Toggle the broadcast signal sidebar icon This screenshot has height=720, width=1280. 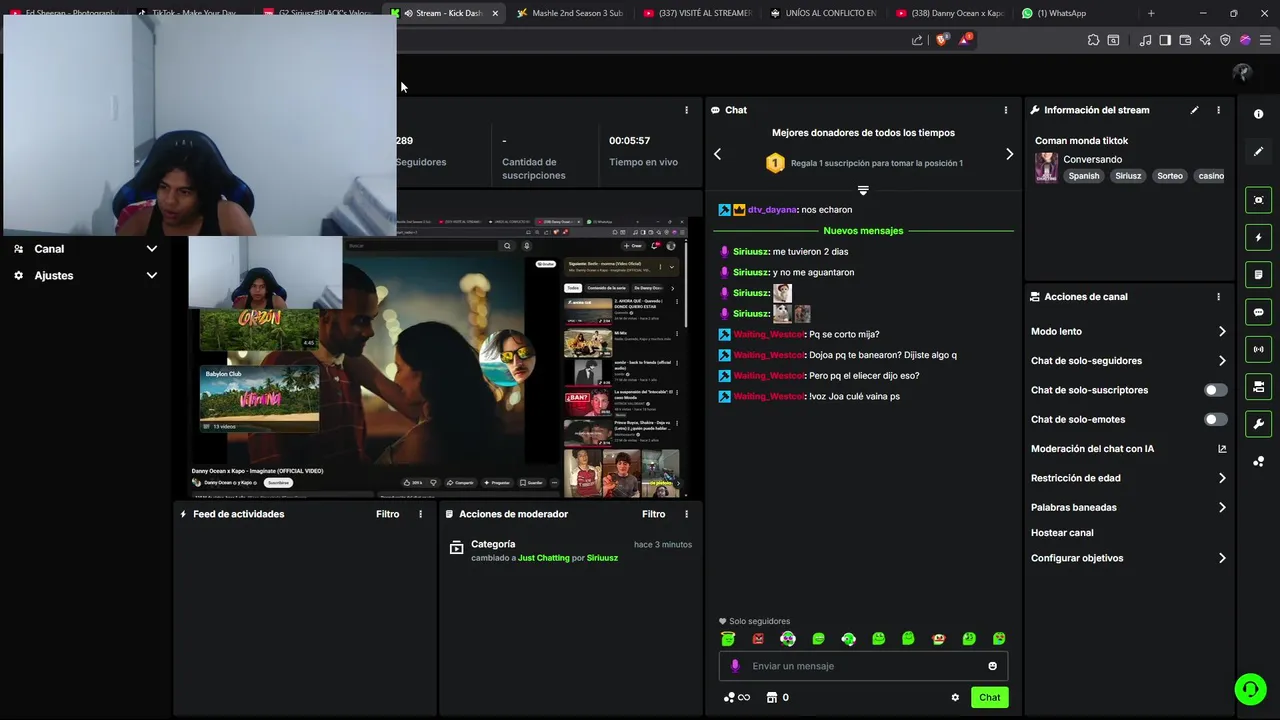tap(1258, 349)
